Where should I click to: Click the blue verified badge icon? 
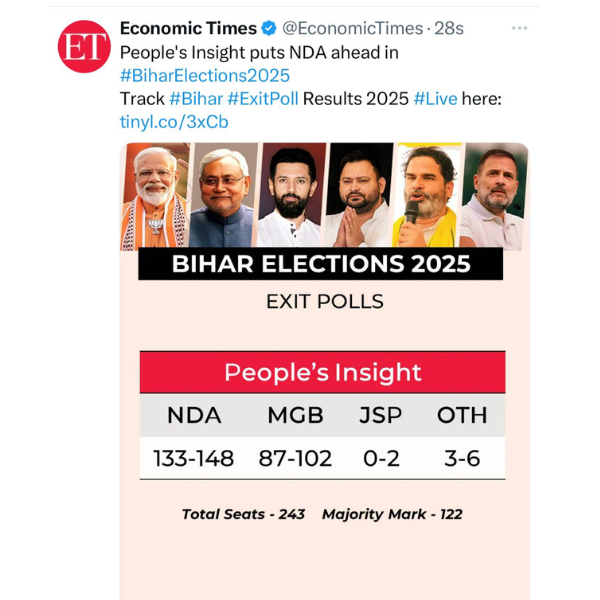click(269, 28)
